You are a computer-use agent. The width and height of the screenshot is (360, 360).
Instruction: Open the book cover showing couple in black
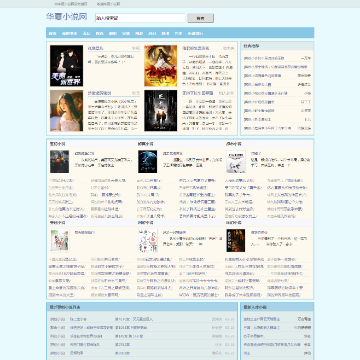[66, 66]
